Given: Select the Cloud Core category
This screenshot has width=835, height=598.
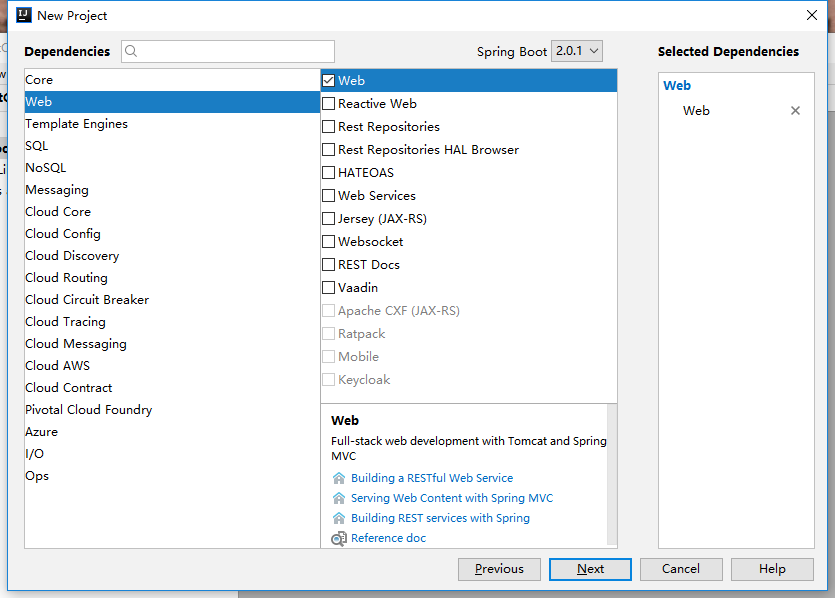Looking at the screenshot, I should 172,212.
